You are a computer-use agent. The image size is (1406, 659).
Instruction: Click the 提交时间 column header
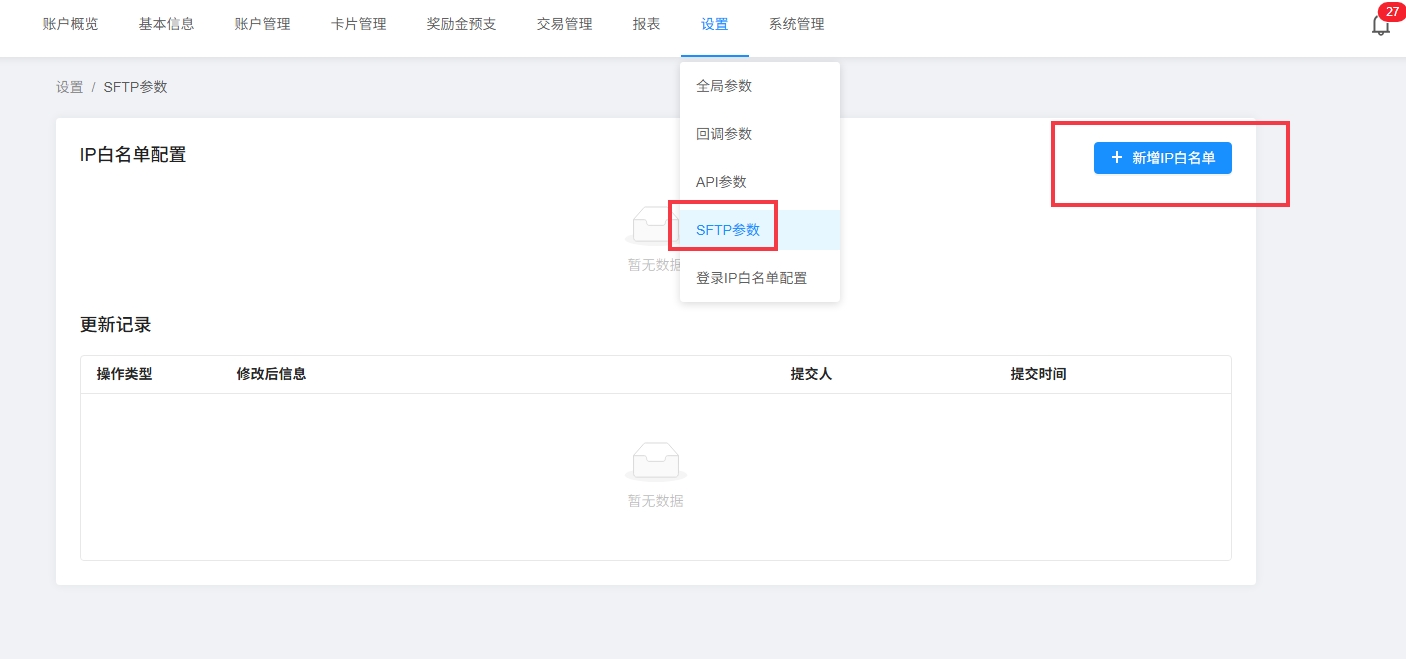coord(1038,374)
